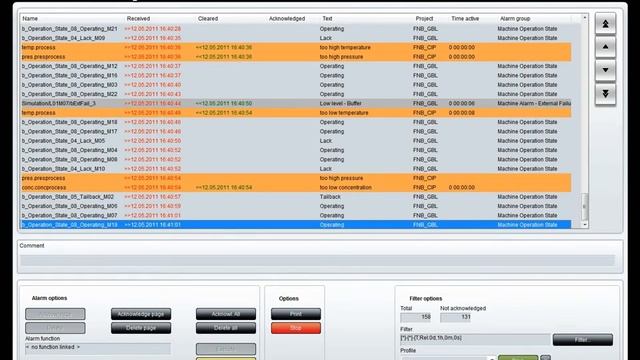Screen dimensions: 640x360
Task: Click the Time active column header
Action: tap(465, 18)
